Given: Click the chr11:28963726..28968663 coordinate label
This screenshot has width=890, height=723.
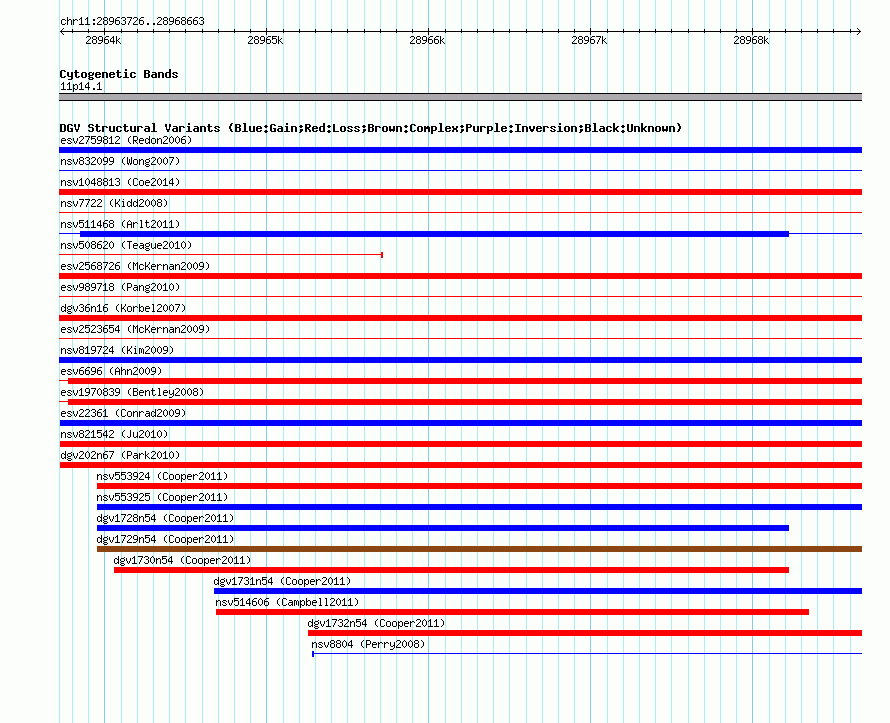Looking at the screenshot, I should click(x=132, y=21).
